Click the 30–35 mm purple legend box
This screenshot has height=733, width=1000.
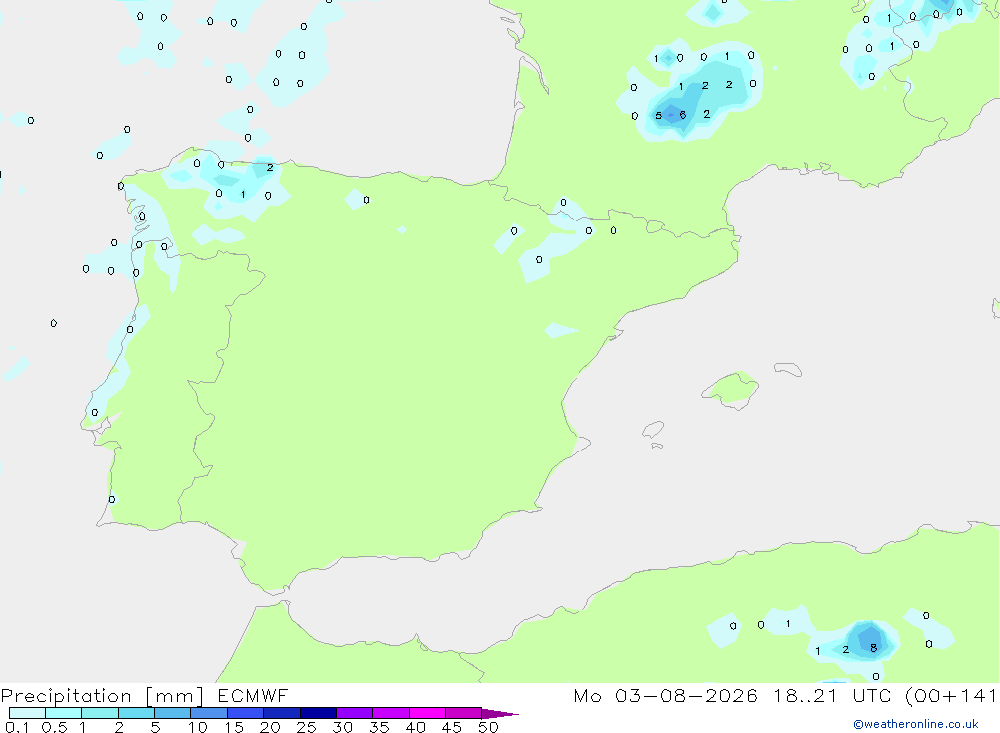(x=355, y=713)
